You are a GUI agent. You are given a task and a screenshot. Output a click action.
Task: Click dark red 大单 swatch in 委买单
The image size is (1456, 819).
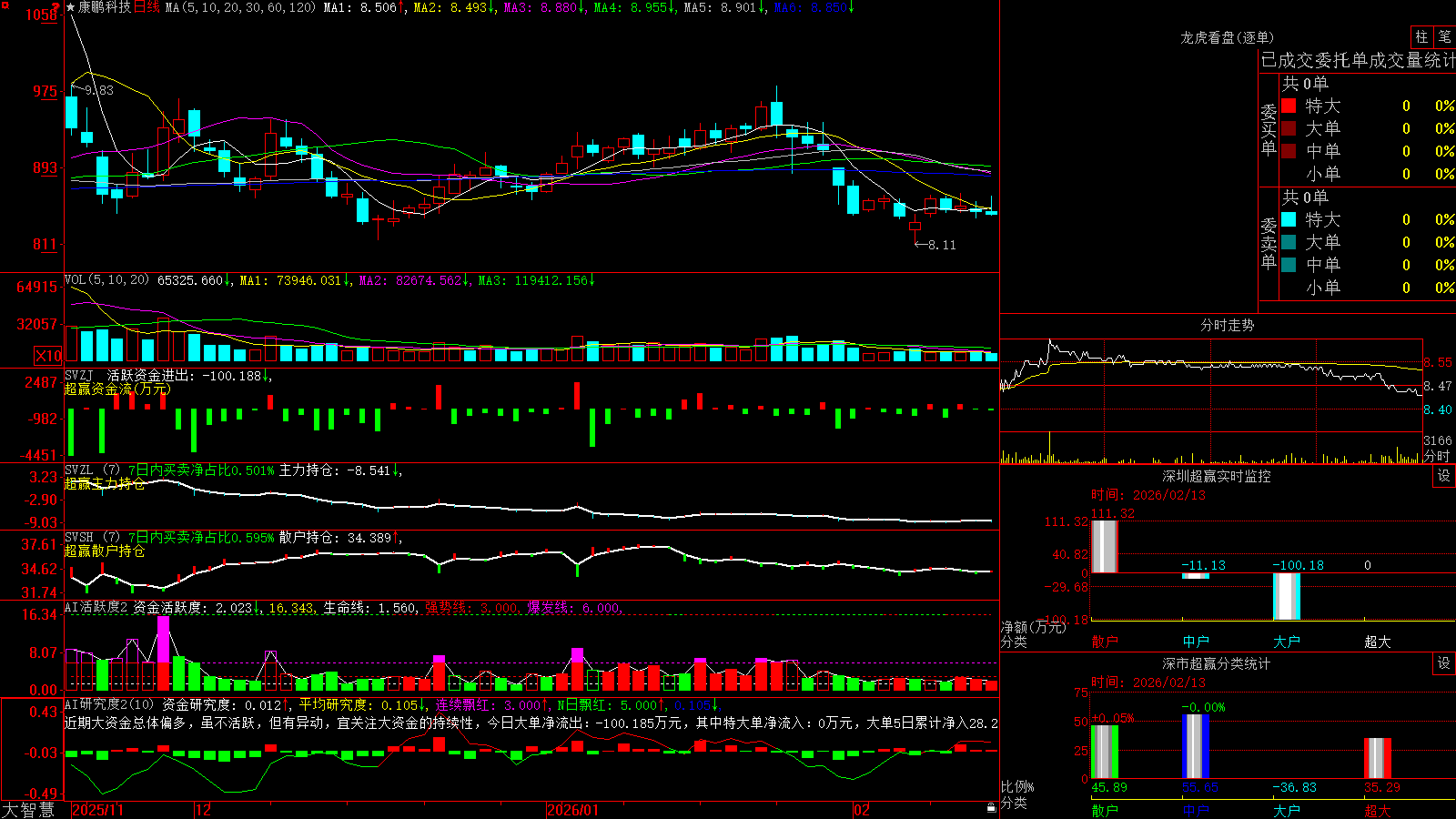click(x=1289, y=128)
